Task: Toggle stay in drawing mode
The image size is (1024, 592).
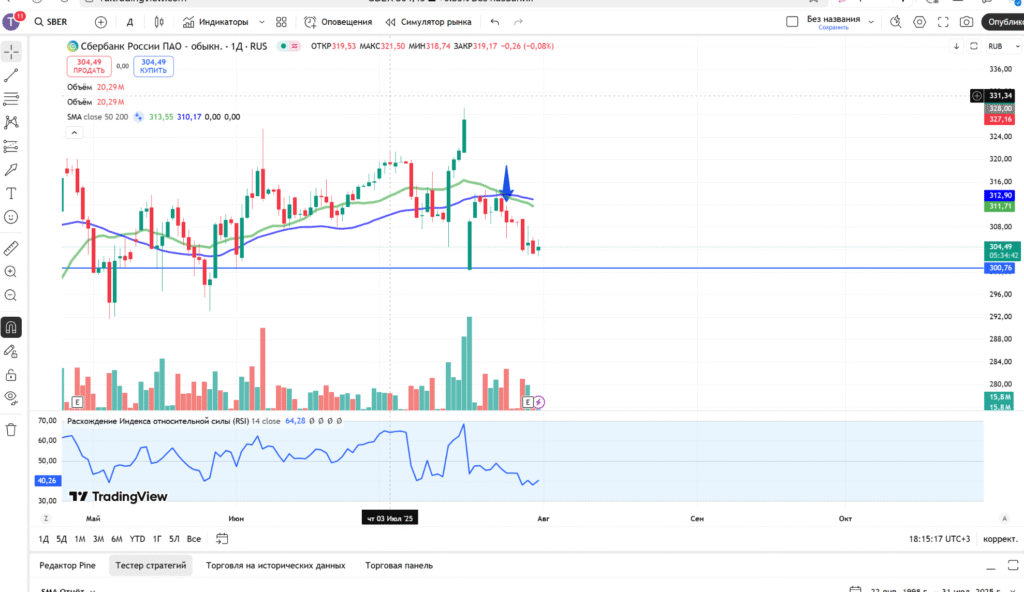Action: [x=11, y=352]
